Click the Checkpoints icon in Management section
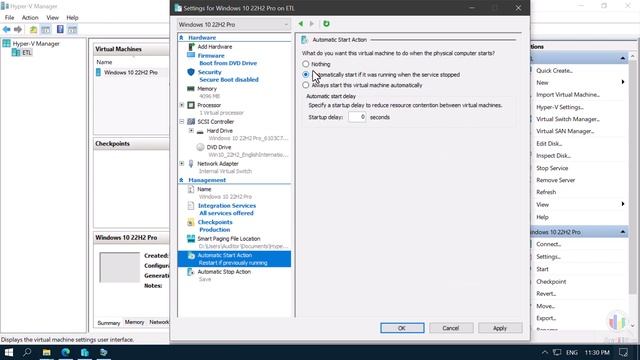This screenshot has height=360, width=640. click(x=191, y=222)
